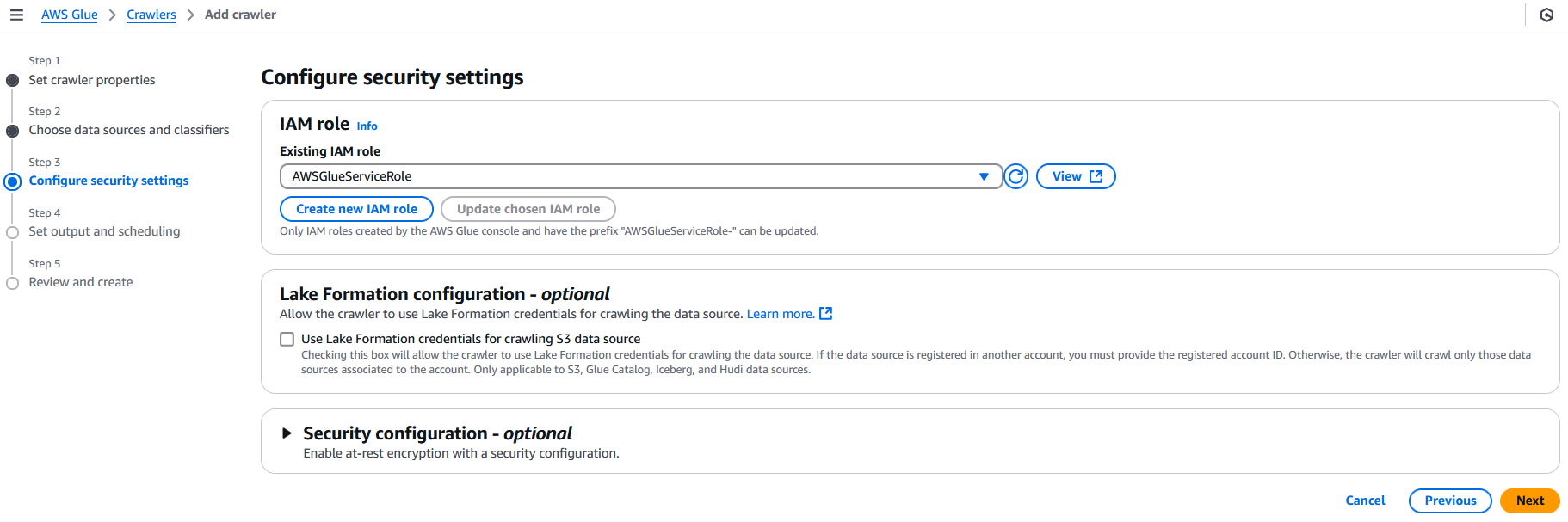Open the hamburger navigation menu
Viewport: 1568px width, 522px height.
click(16, 15)
